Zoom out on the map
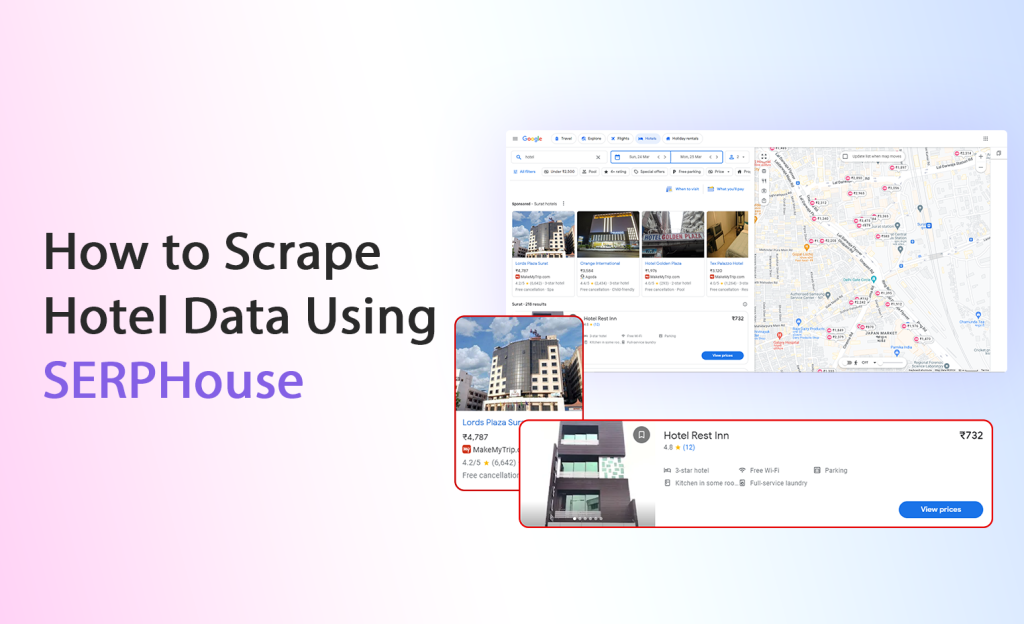 (980, 168)
